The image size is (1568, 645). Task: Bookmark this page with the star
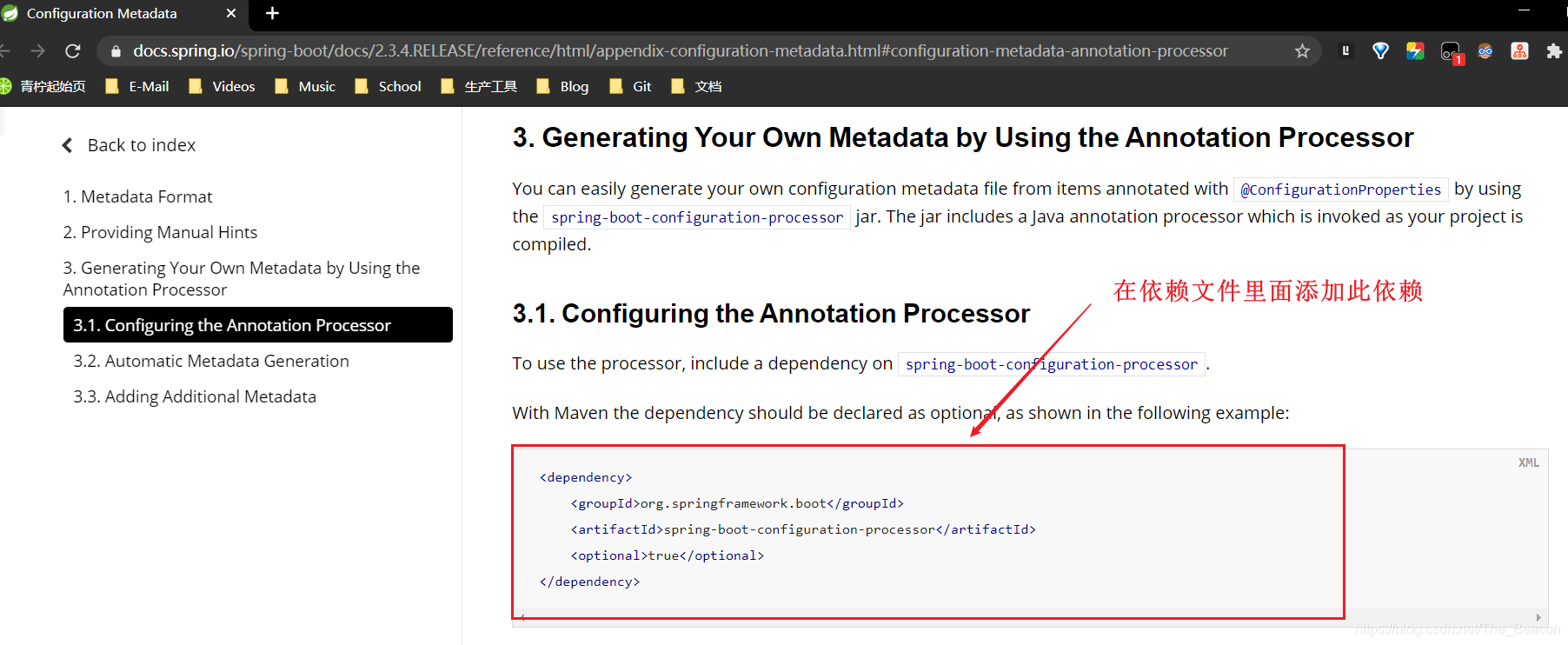pyautogui.click(x=1302, y=50)
